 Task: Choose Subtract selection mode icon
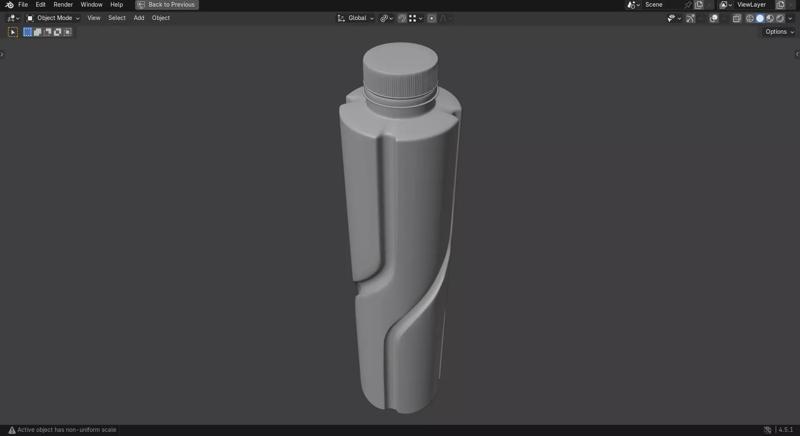(47, 32)
